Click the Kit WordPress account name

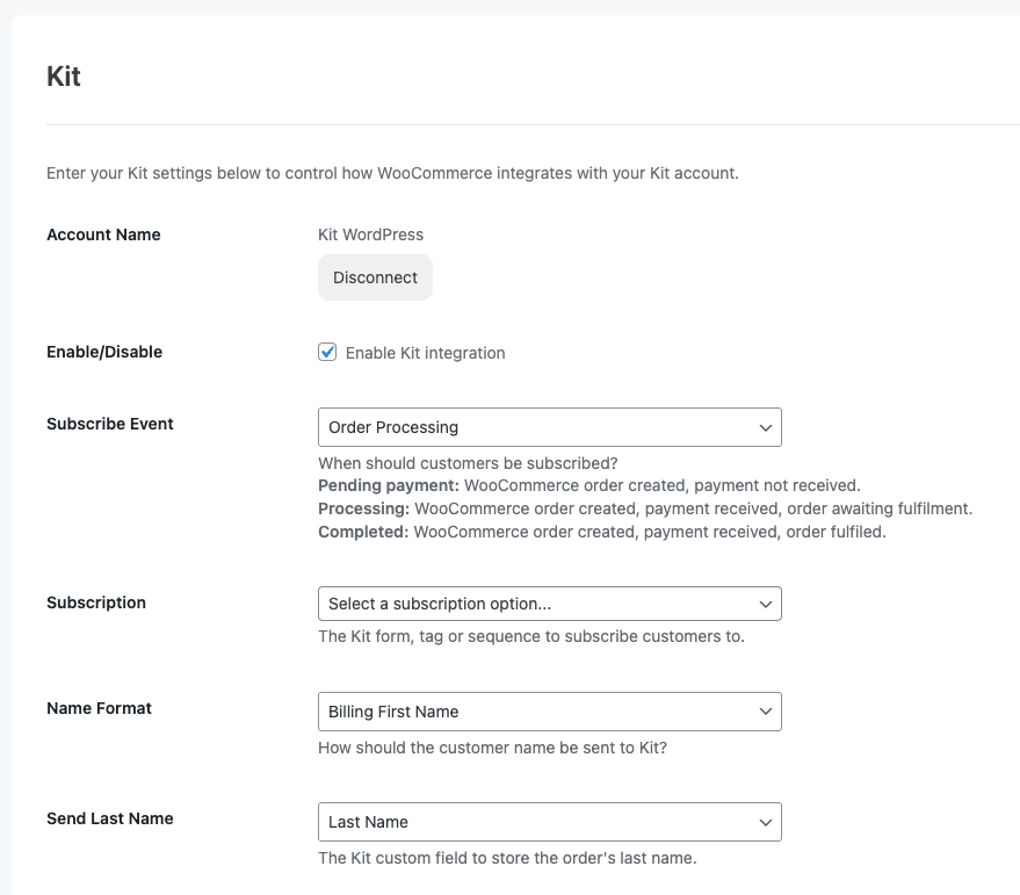[x=371, y=234]
